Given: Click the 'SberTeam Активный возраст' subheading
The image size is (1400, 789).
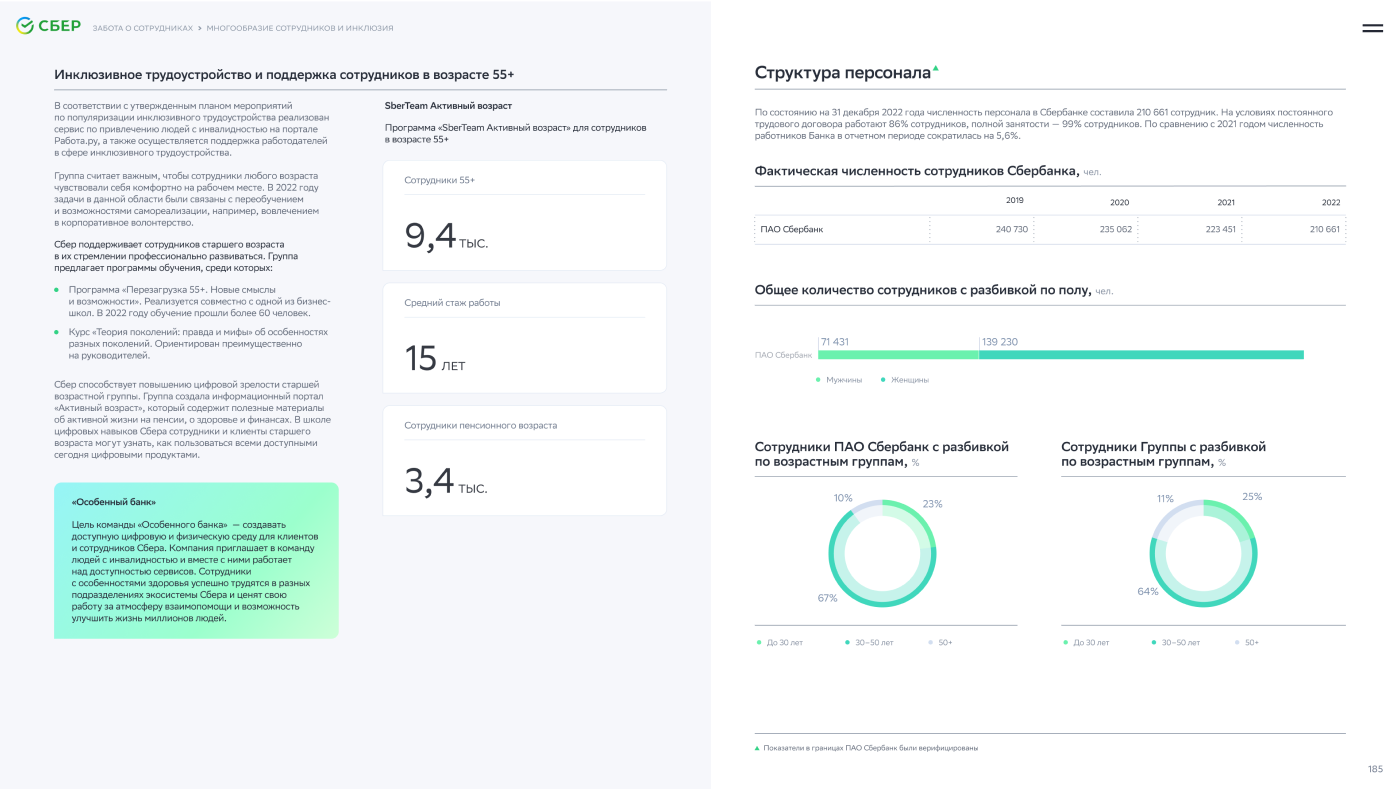Looking at the screenshot, I should (x=448, y=105).
